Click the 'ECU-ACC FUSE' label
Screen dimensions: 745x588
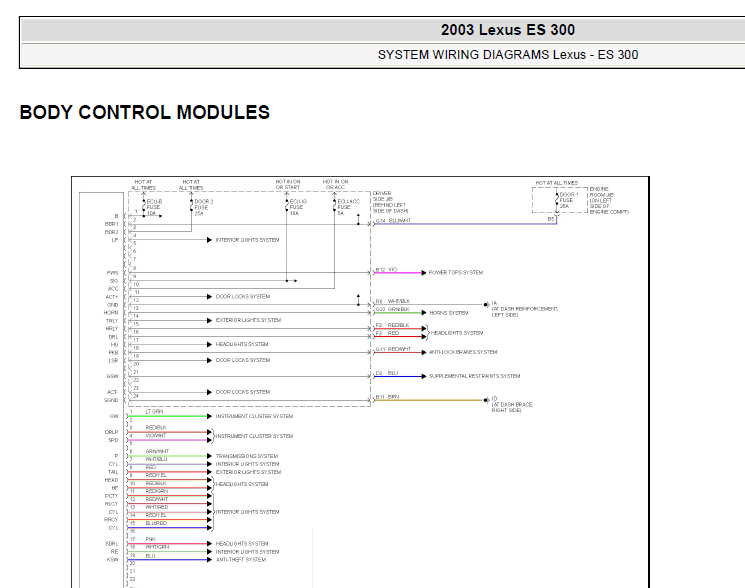coord(348,207)
